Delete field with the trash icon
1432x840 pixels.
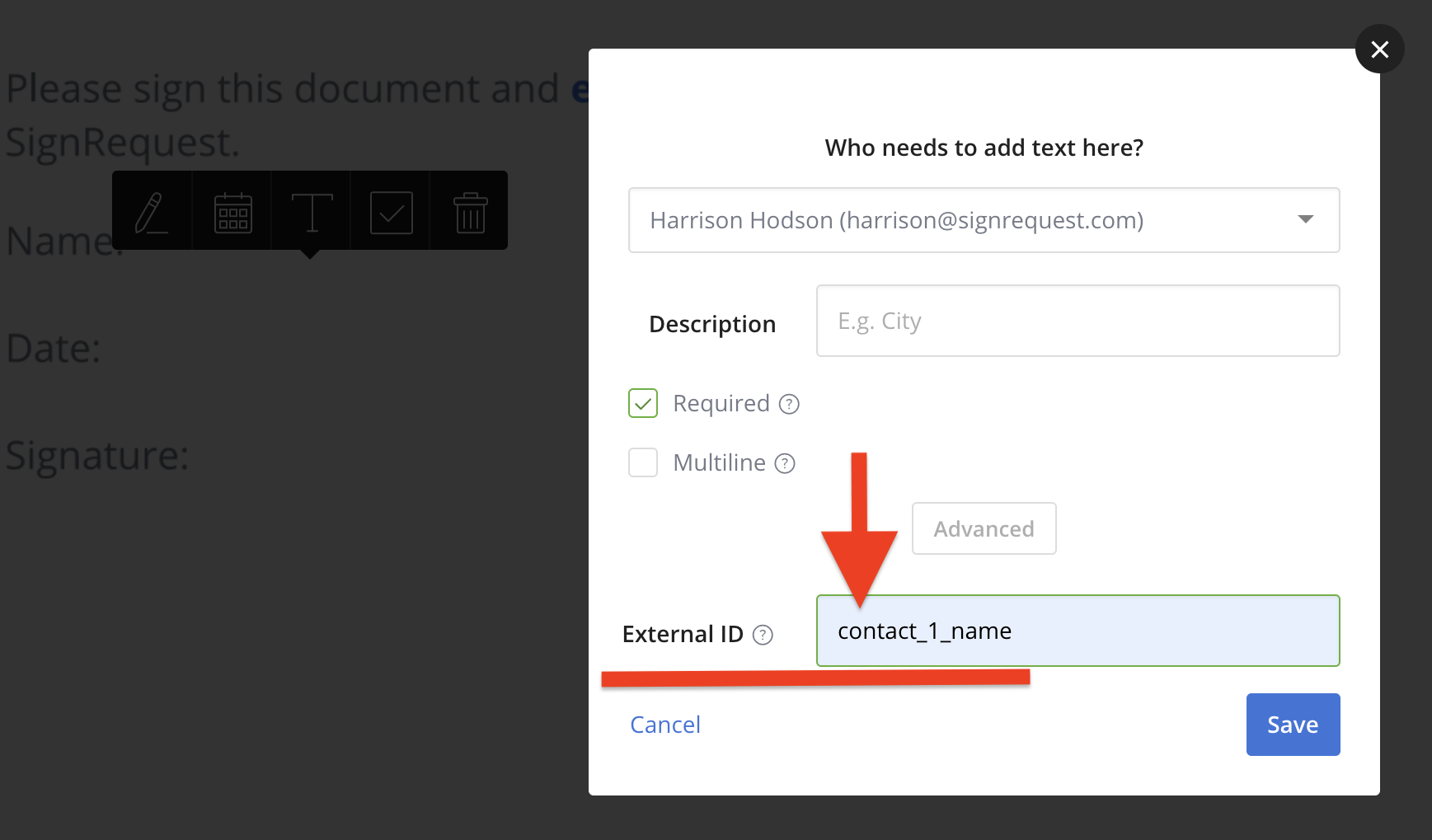(x=470, y=213)
